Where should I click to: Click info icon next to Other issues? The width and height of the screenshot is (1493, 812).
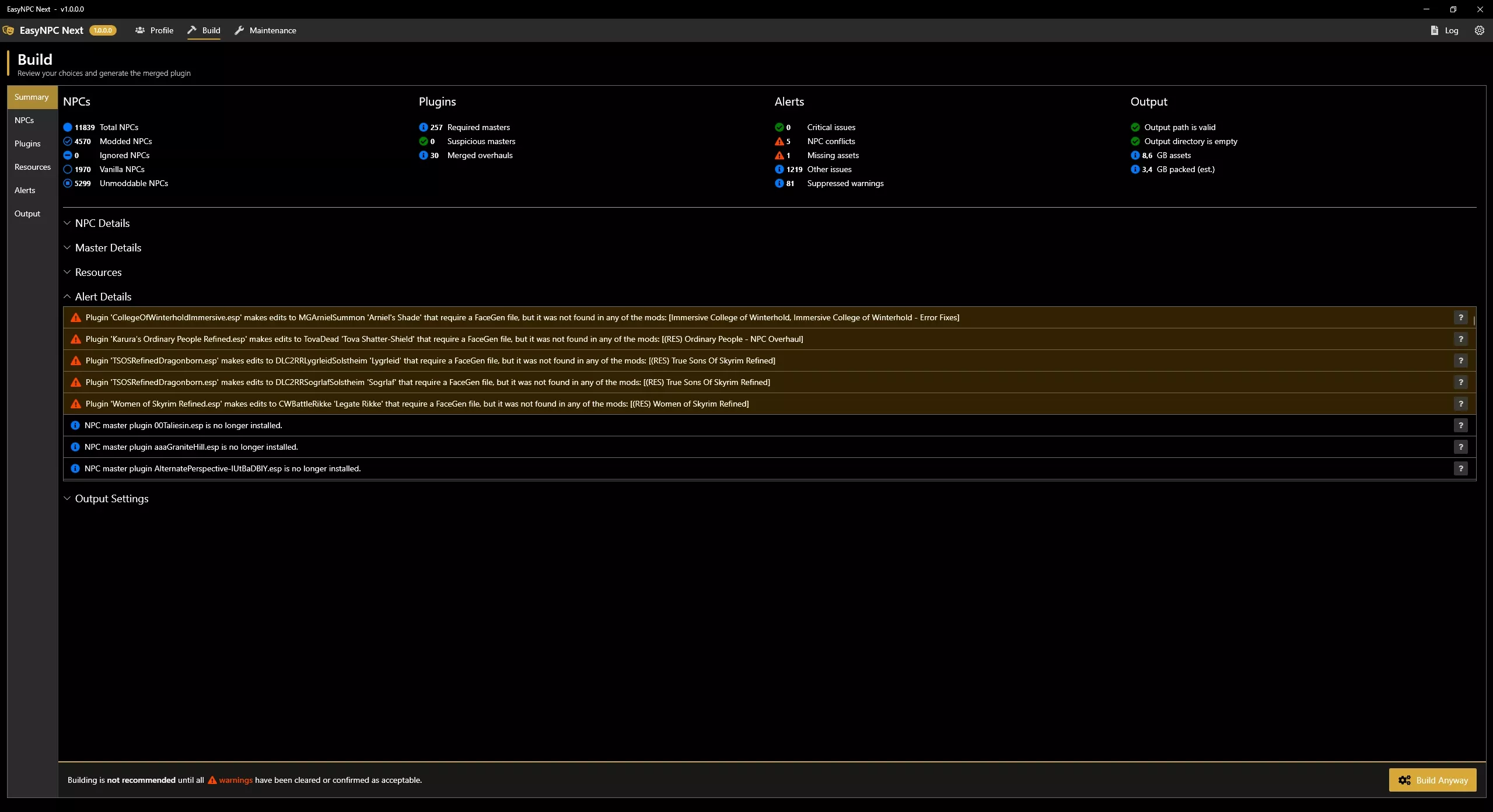pos(779,169)
